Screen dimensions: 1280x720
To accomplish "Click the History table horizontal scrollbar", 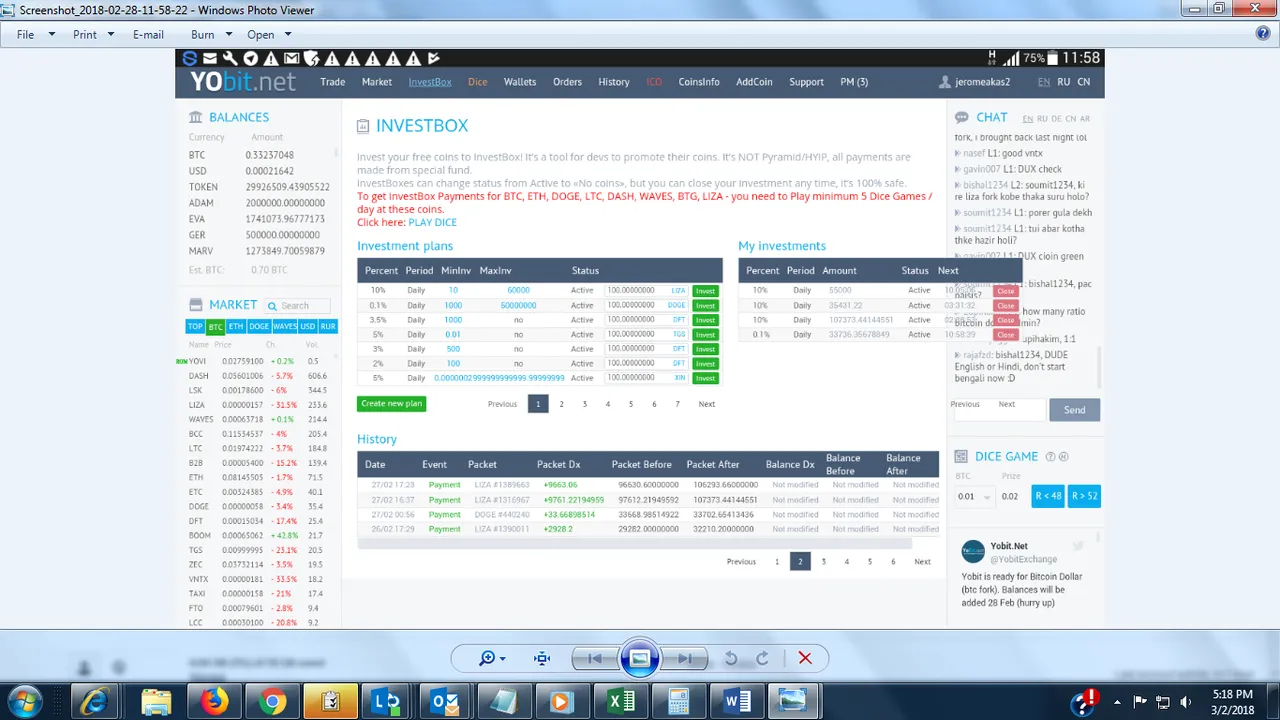I will 634,544.
